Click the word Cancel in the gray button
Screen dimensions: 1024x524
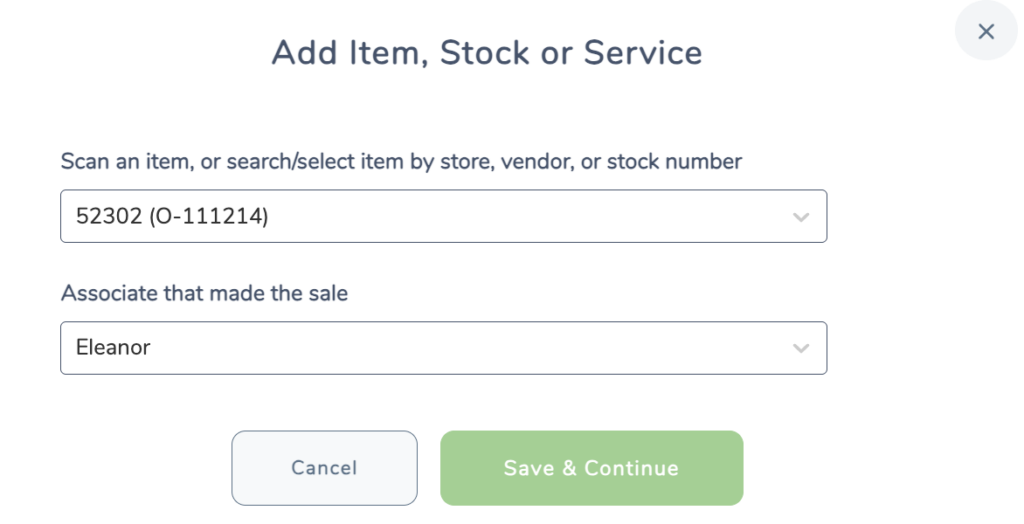325,468
